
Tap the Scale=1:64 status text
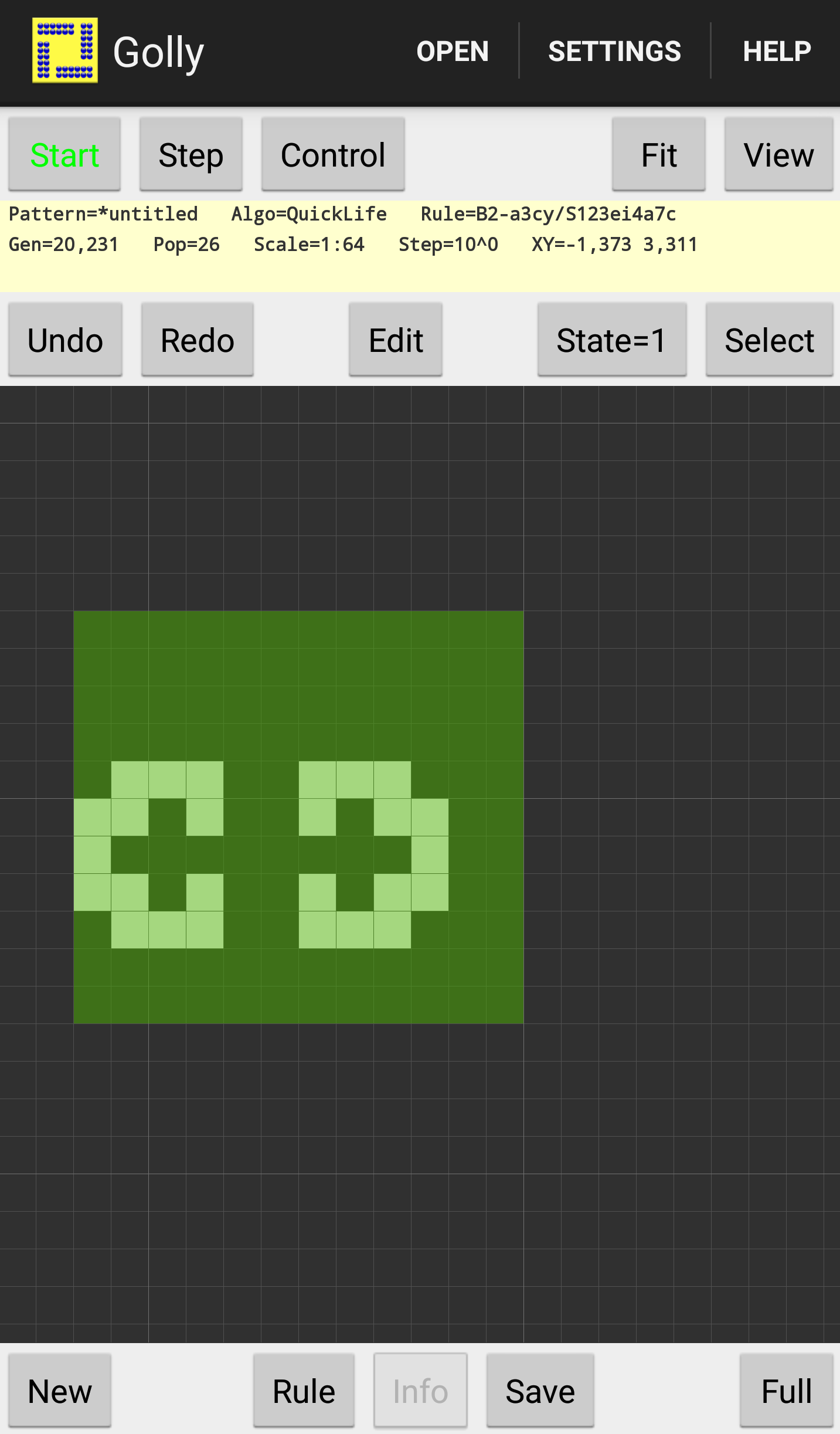(309, 245)
